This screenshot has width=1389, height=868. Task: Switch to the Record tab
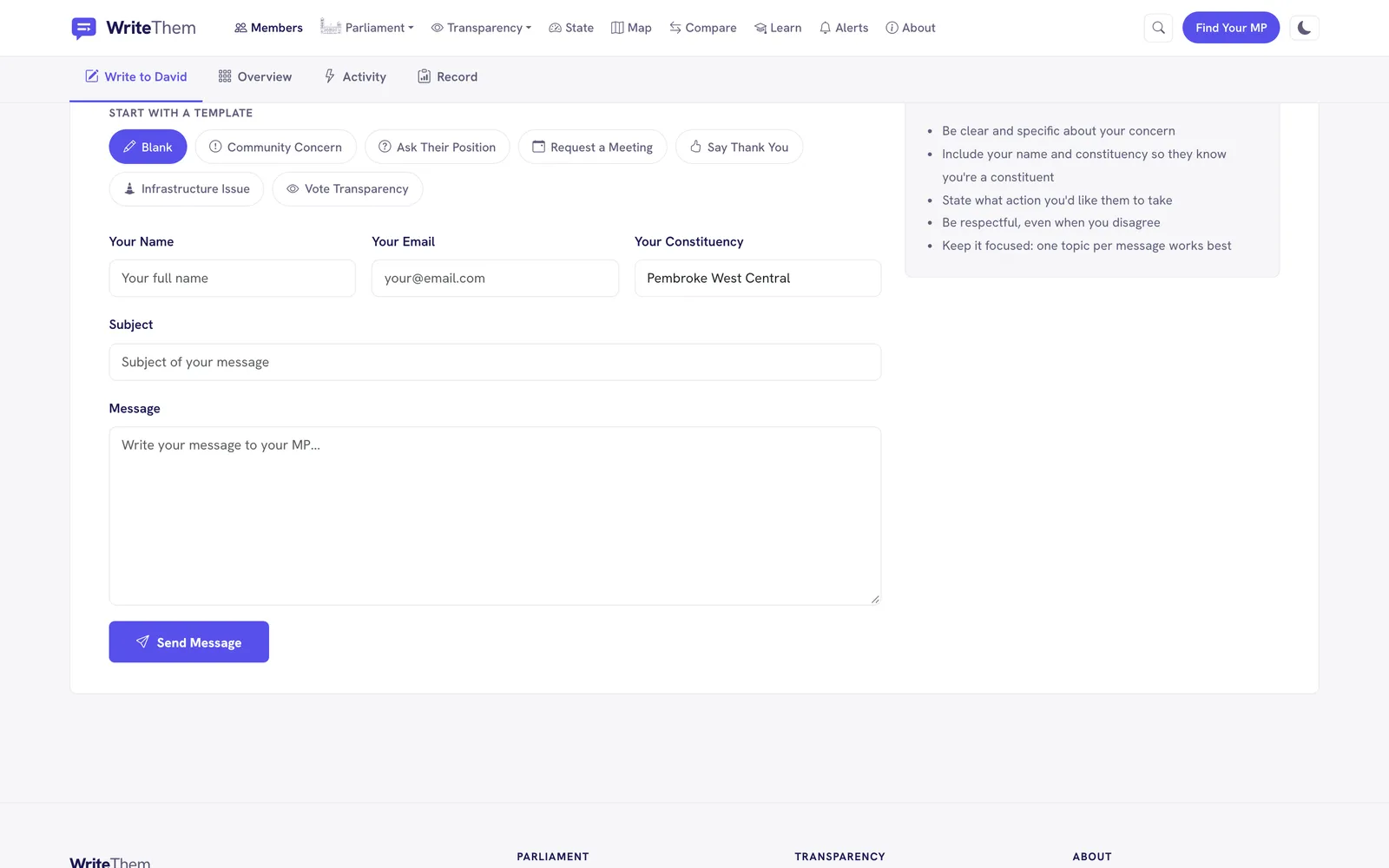point(447,76)
